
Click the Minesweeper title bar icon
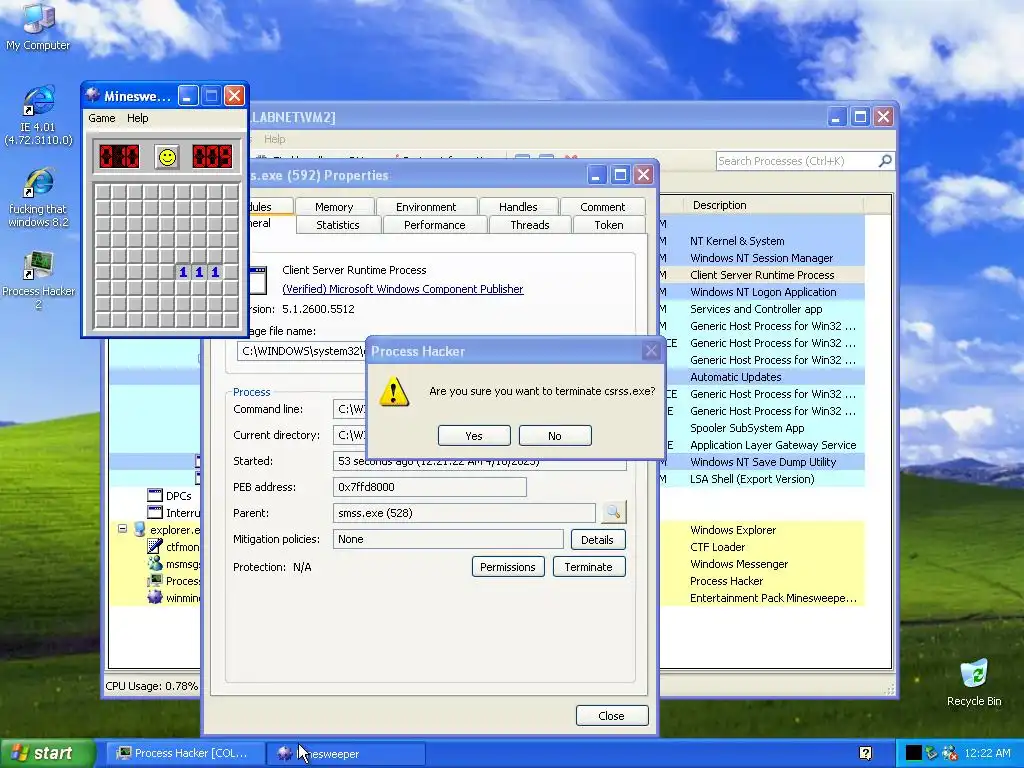click(x=93, y=96)
